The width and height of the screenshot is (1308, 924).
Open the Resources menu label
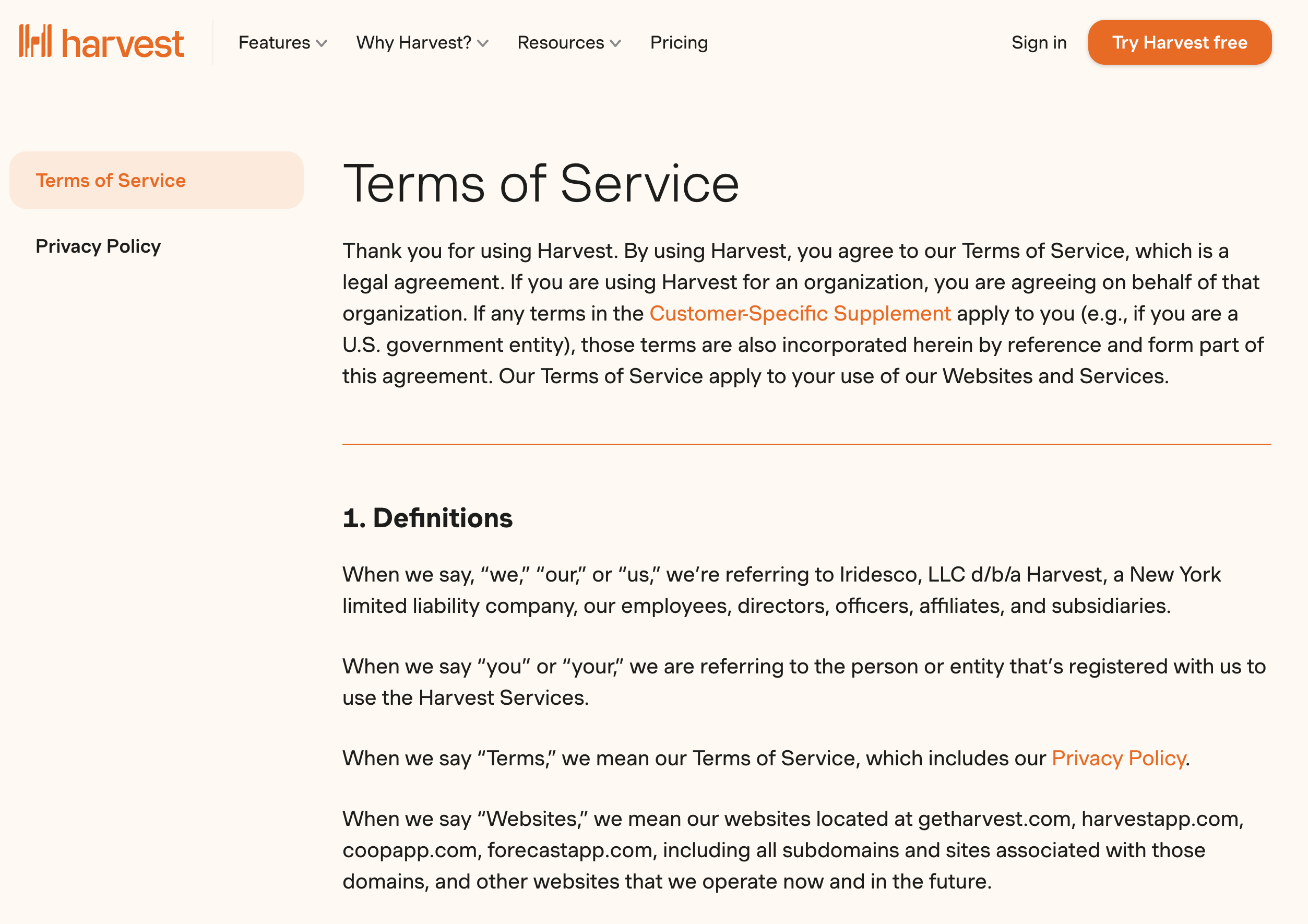pos(560,43)
